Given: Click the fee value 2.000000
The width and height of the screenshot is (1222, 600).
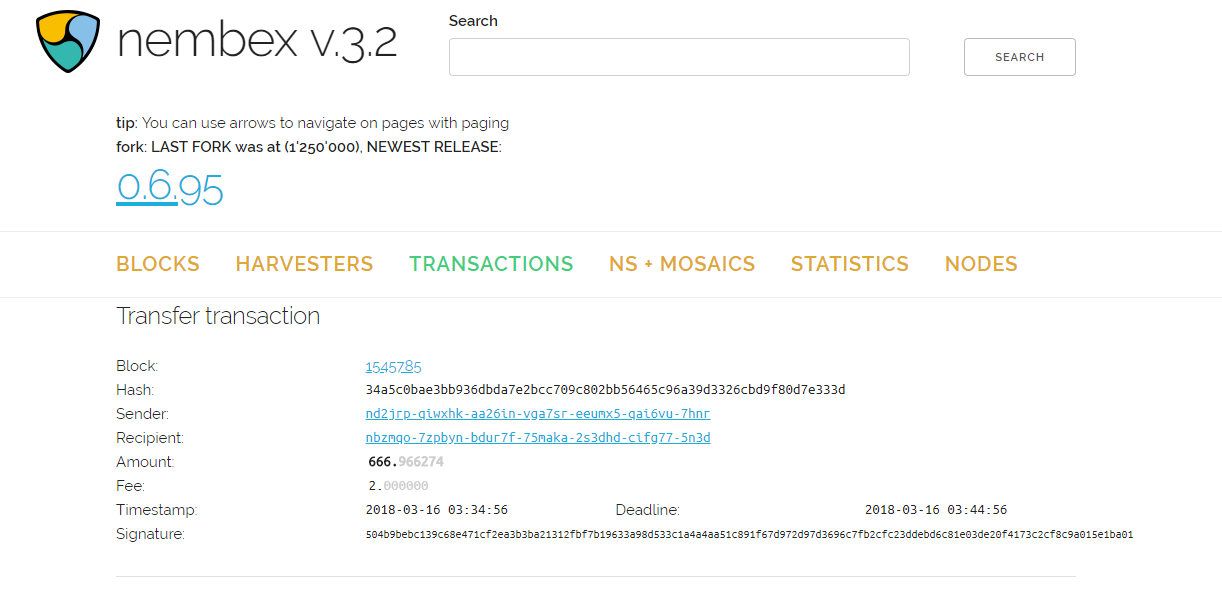Looking at the screenshot, I should pos(398,486).
